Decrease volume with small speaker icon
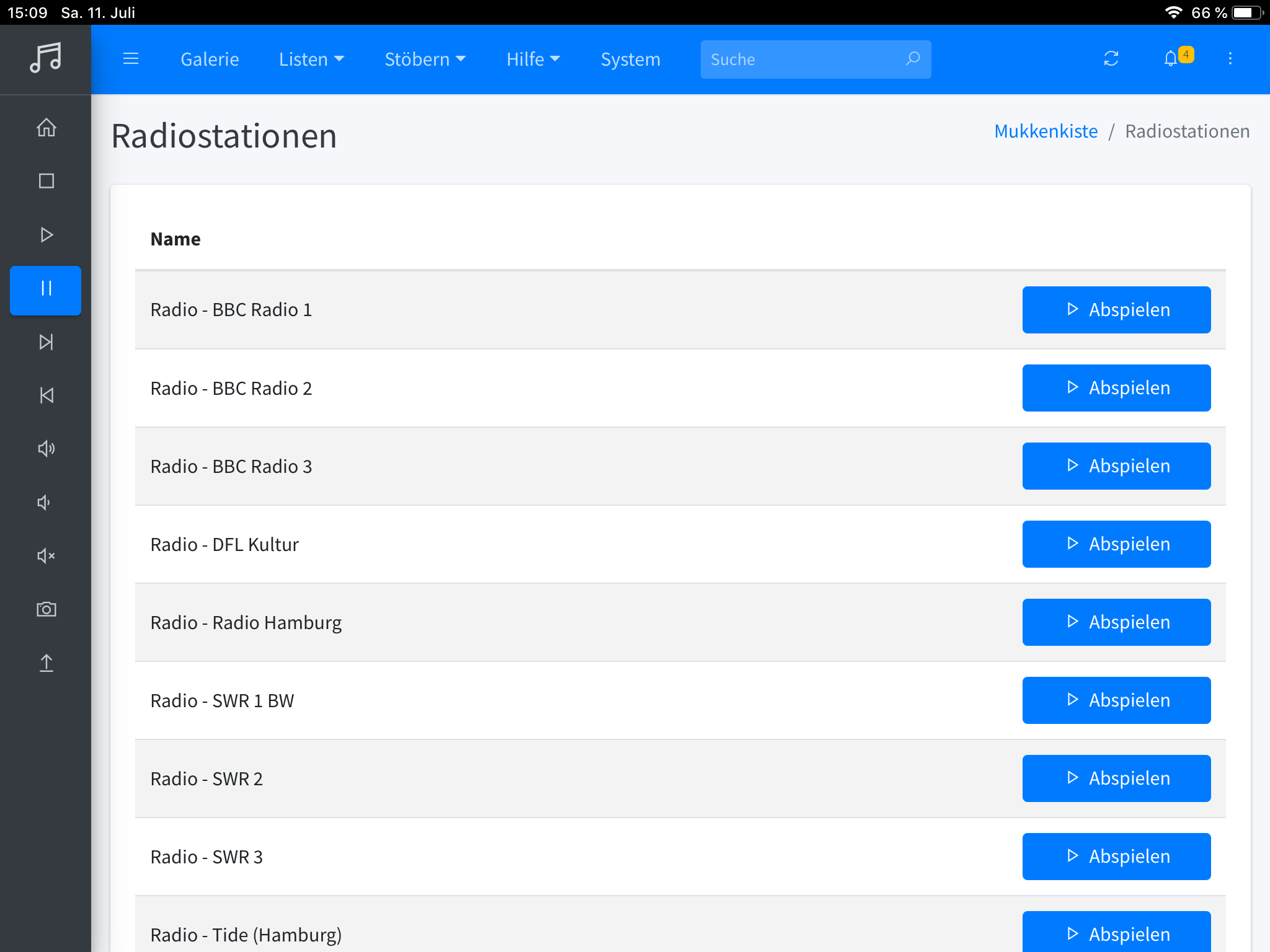This screenshot has height=952, width=1270. tap(44, 503)
